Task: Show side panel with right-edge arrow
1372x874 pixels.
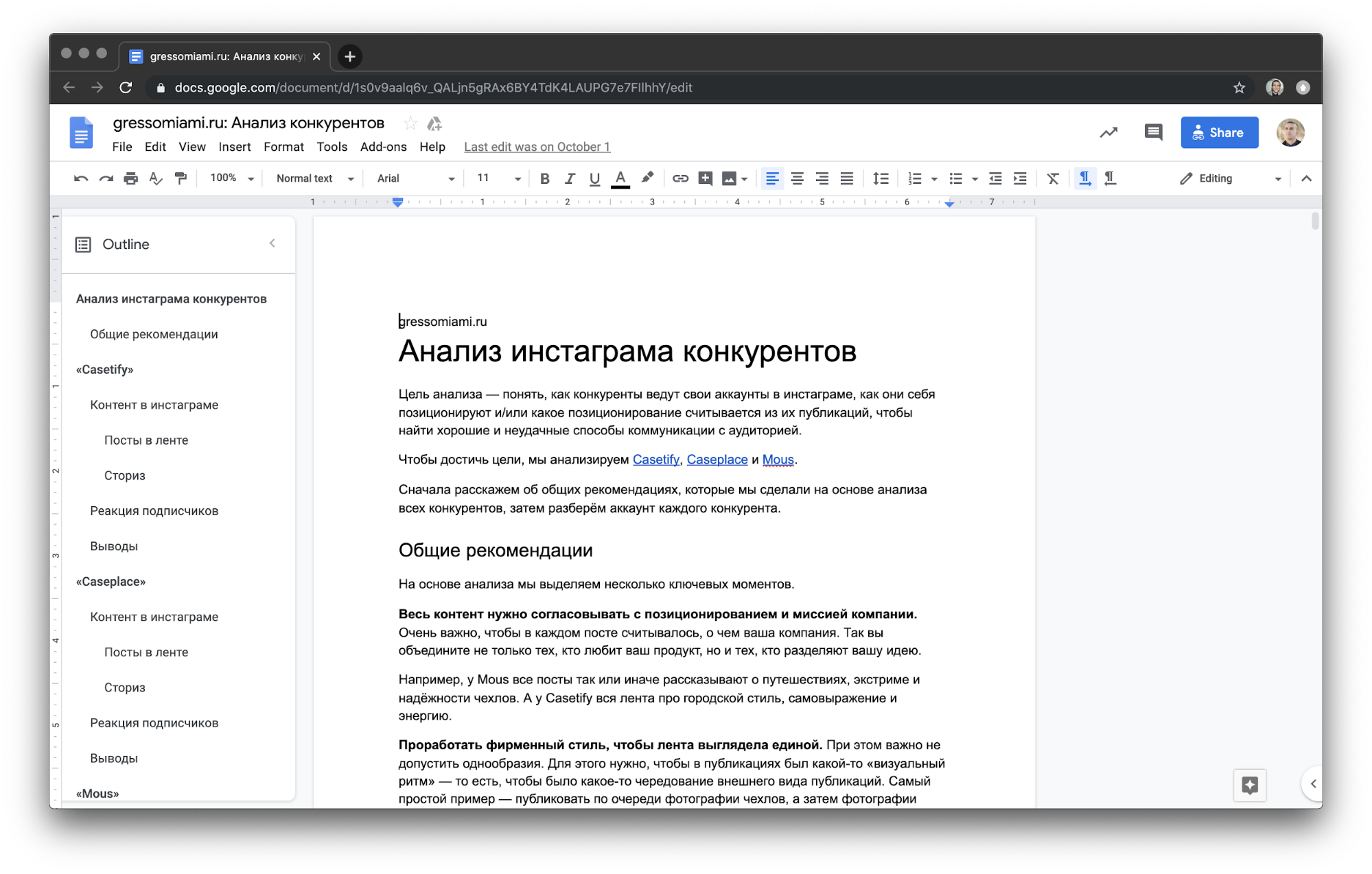Action: pos(1312,783)
